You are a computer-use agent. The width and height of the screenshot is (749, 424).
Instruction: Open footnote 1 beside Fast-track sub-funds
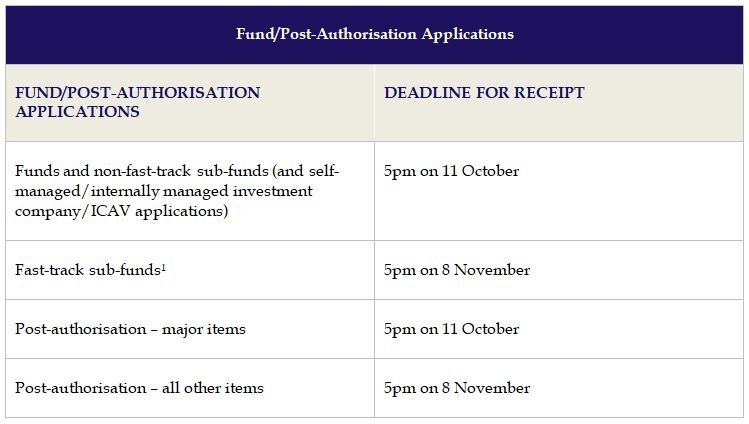pyautogui.click(x=163, y=266)
